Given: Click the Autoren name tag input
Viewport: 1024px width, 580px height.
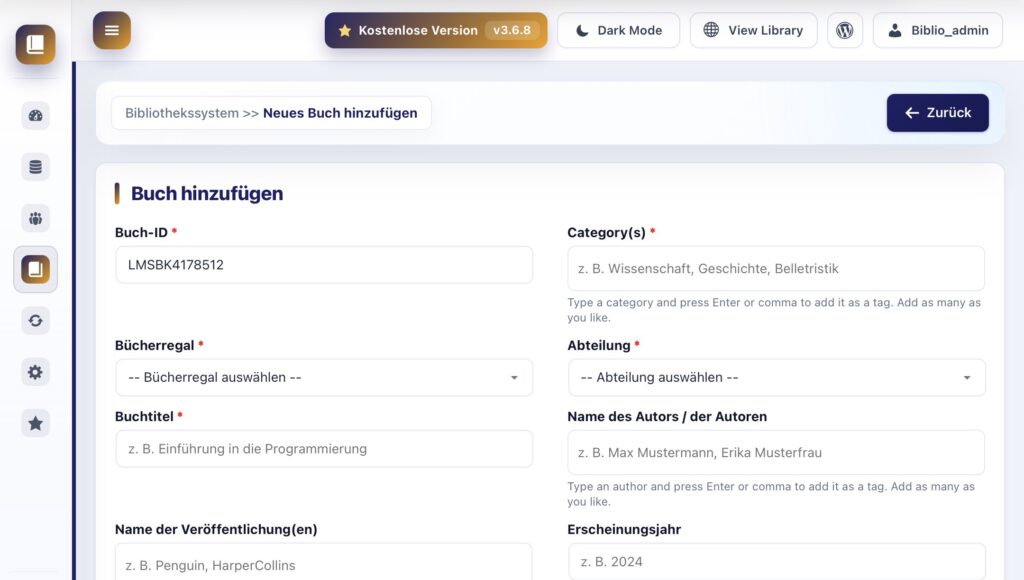Looking at the screenshot, I should click(x=776, y=453).
